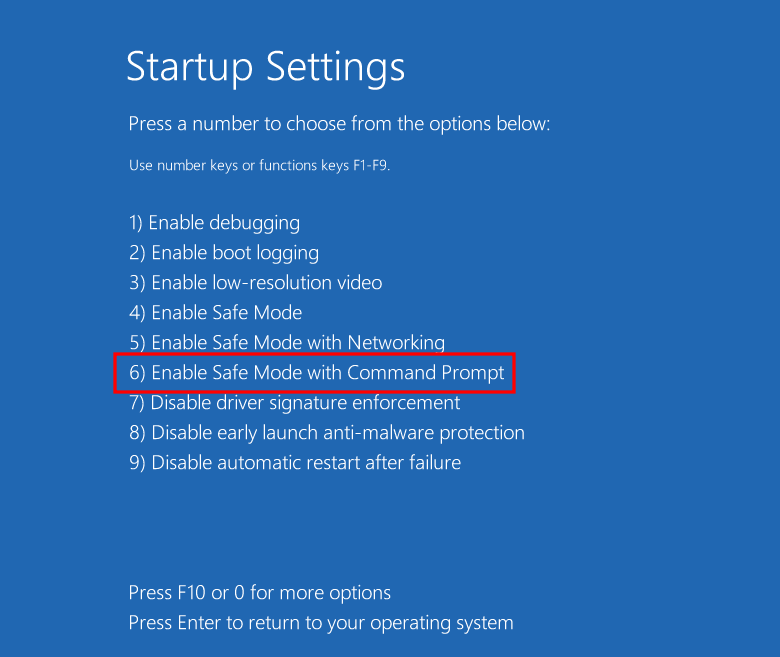Select Enable low-resolution video
The height and width of the screenshot is (657, 780).
pos(255,283)
